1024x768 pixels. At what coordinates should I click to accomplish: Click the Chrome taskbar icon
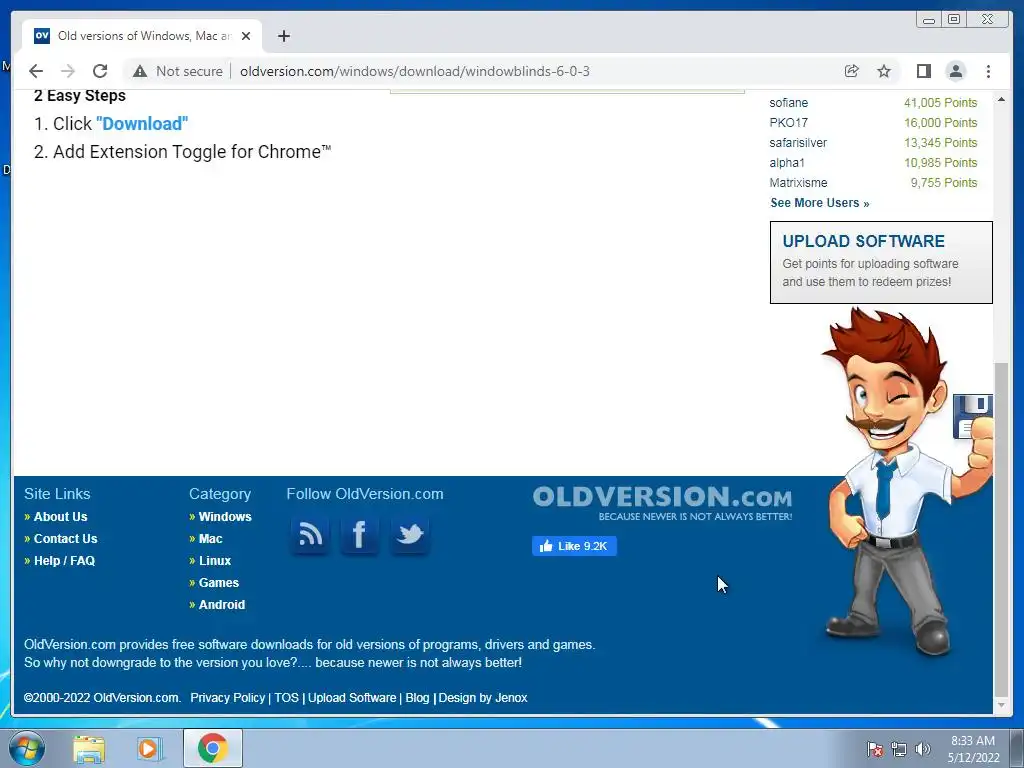213,748
